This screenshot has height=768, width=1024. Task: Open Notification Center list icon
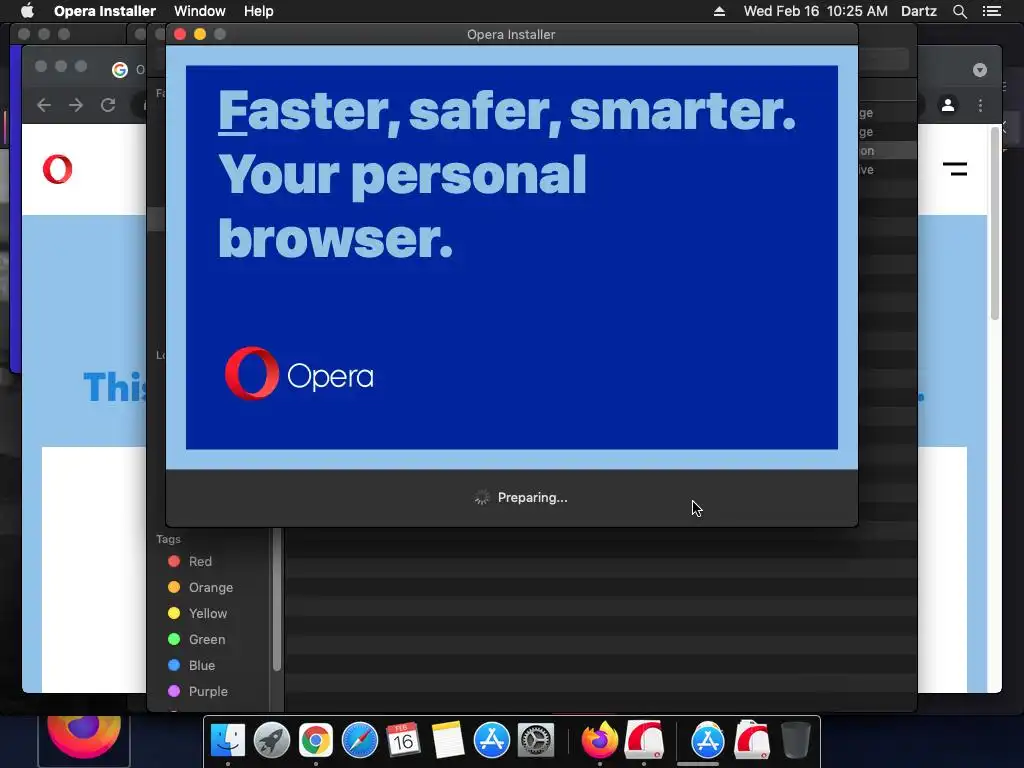[992, 11]
